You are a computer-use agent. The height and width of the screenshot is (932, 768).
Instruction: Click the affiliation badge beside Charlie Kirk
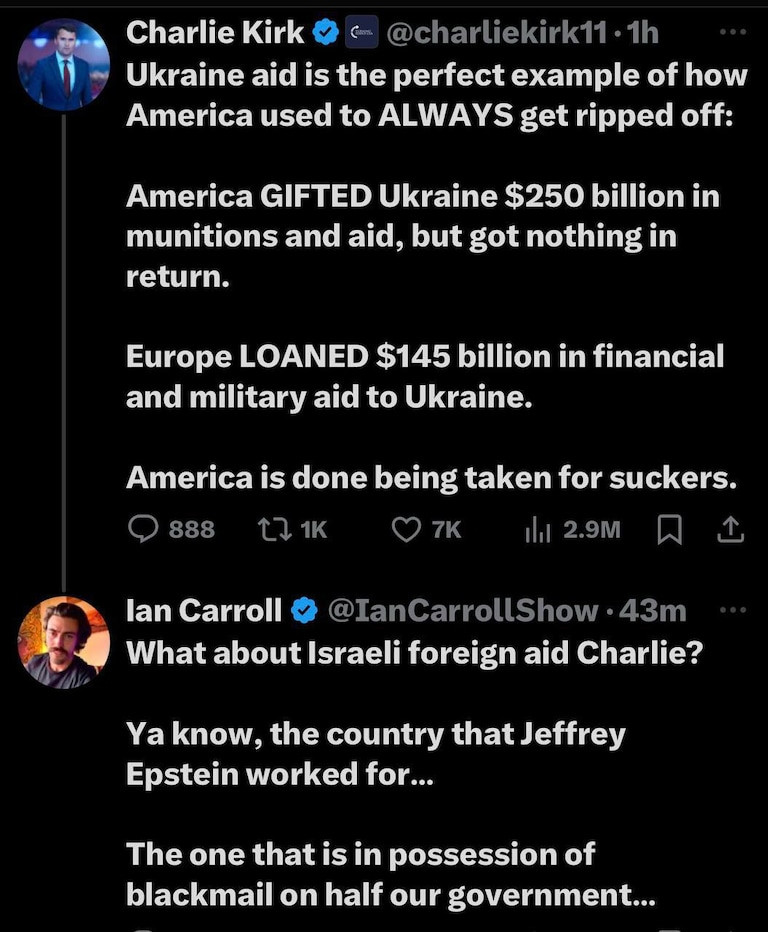pos(360,34)
